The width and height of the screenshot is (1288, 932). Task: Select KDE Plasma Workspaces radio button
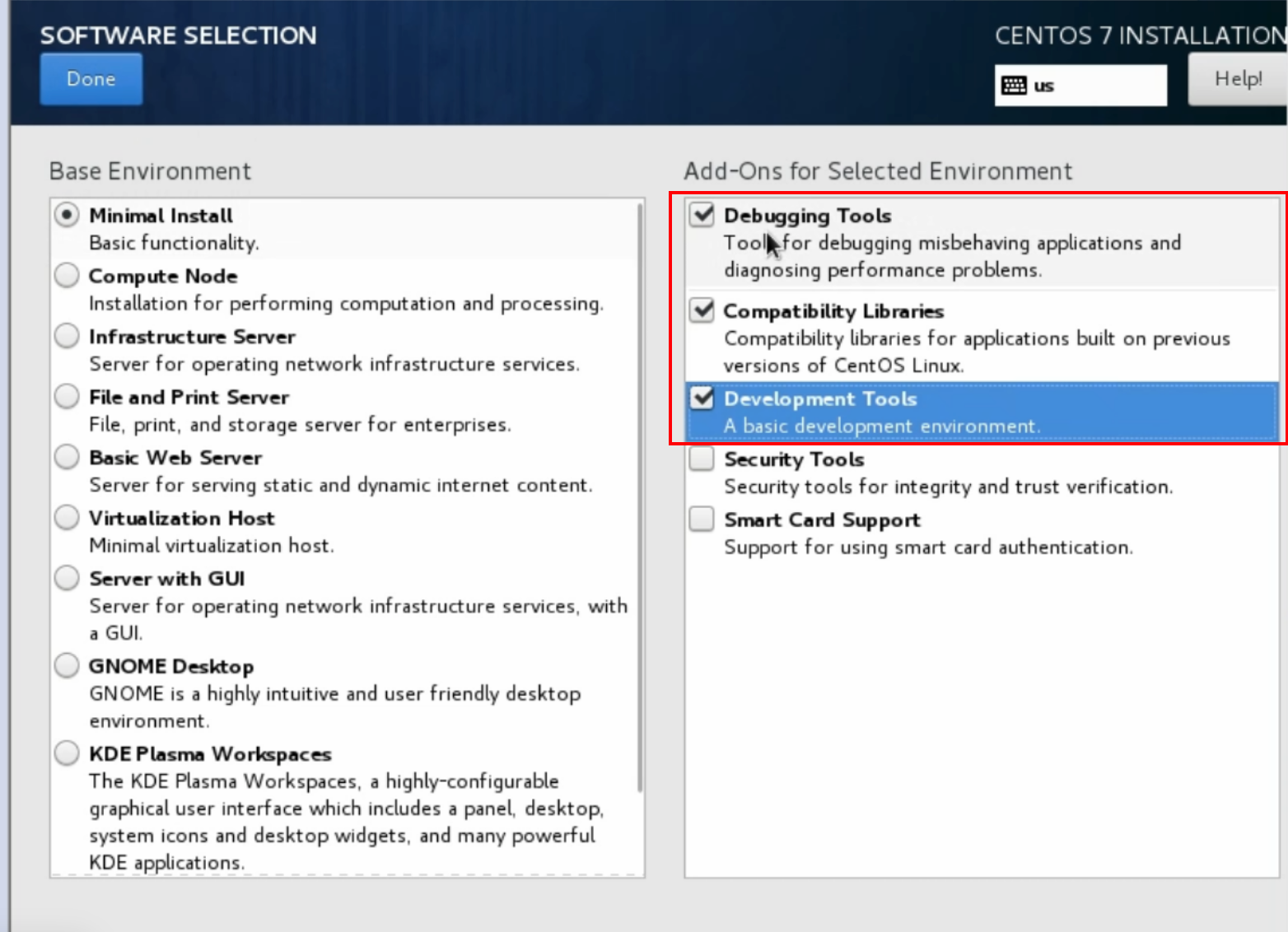pyautogui.click(x=67, y=753)
